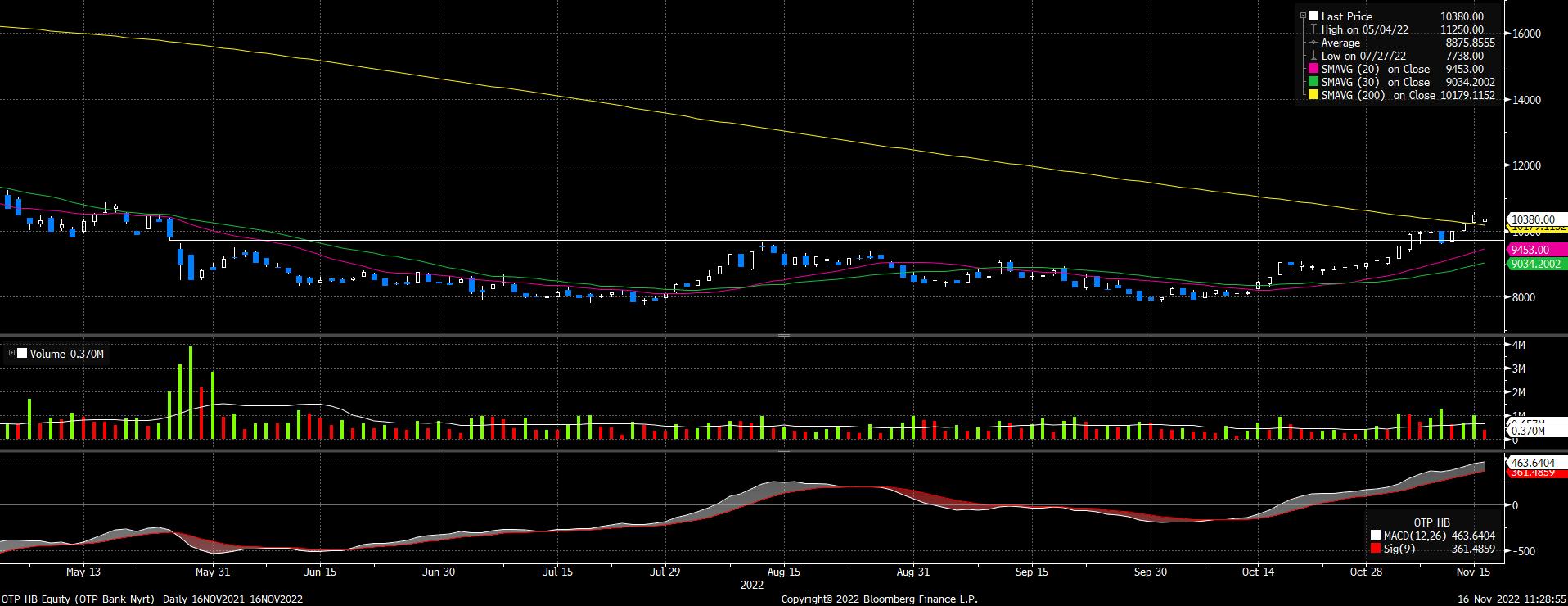Click the divider handle between price and volume panes
Viewport: 1568px width, 606px height.
(x=783, y=336)
